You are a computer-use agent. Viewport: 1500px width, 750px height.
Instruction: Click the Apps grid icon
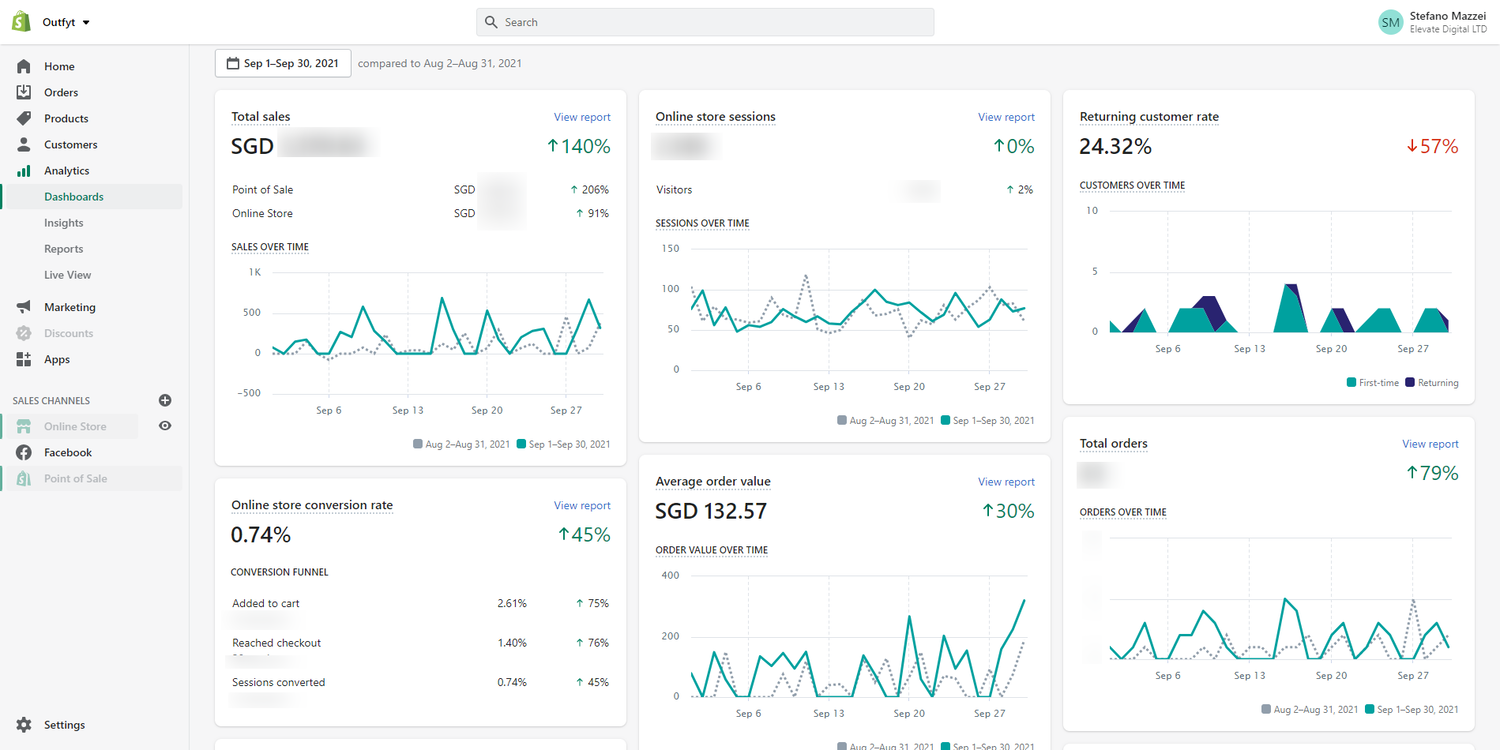(x=24, y=359)
